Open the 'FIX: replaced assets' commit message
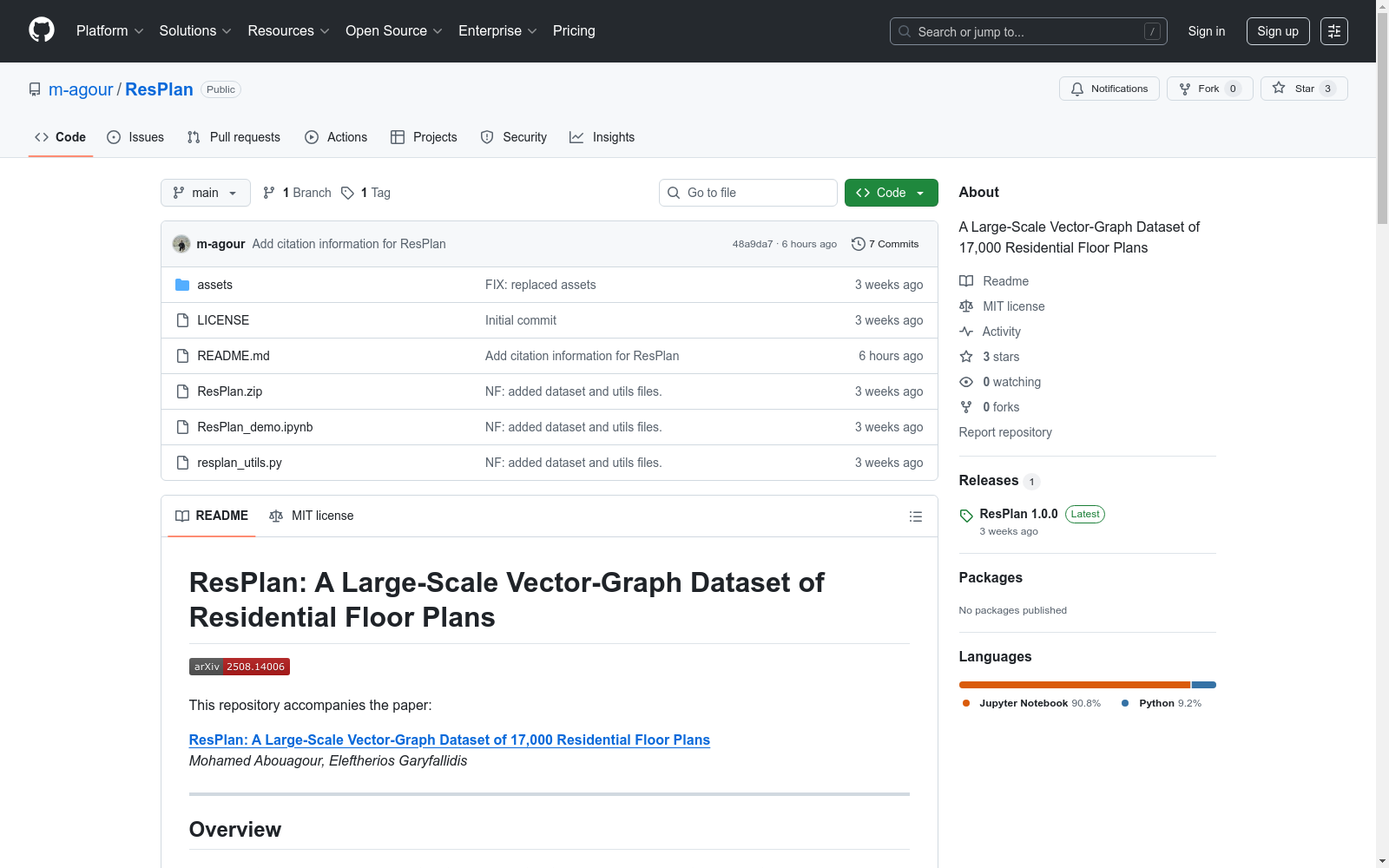The image size is (1389, 868). 541,285
